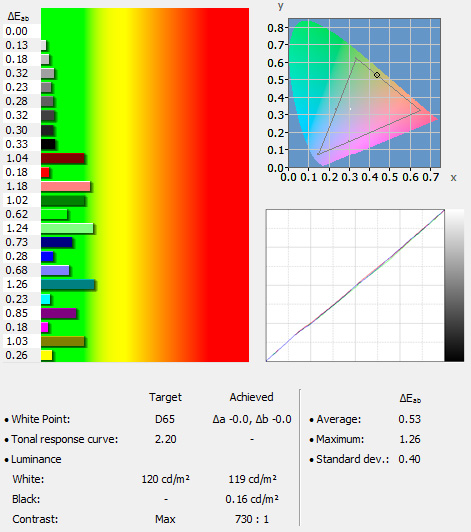471x532 pixels.
Task: Click the grayscale gradient strip beside the curve
Action: click(454, 285)
